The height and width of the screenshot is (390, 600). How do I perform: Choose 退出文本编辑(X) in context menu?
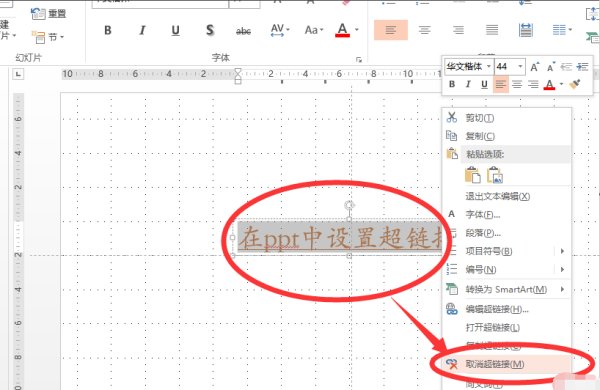(507, 196)
